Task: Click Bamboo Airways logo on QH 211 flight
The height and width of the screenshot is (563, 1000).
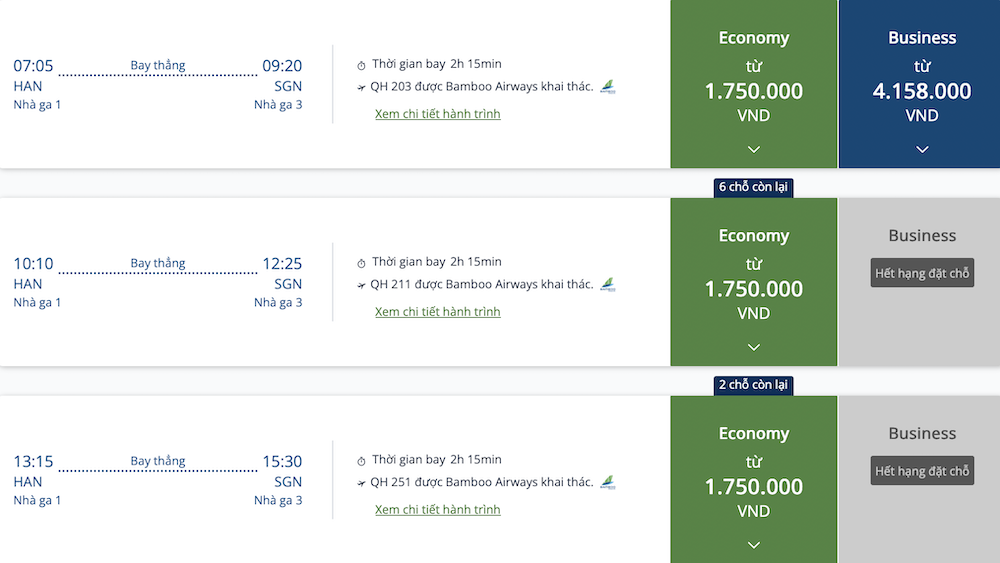Action: coord(608,285)
